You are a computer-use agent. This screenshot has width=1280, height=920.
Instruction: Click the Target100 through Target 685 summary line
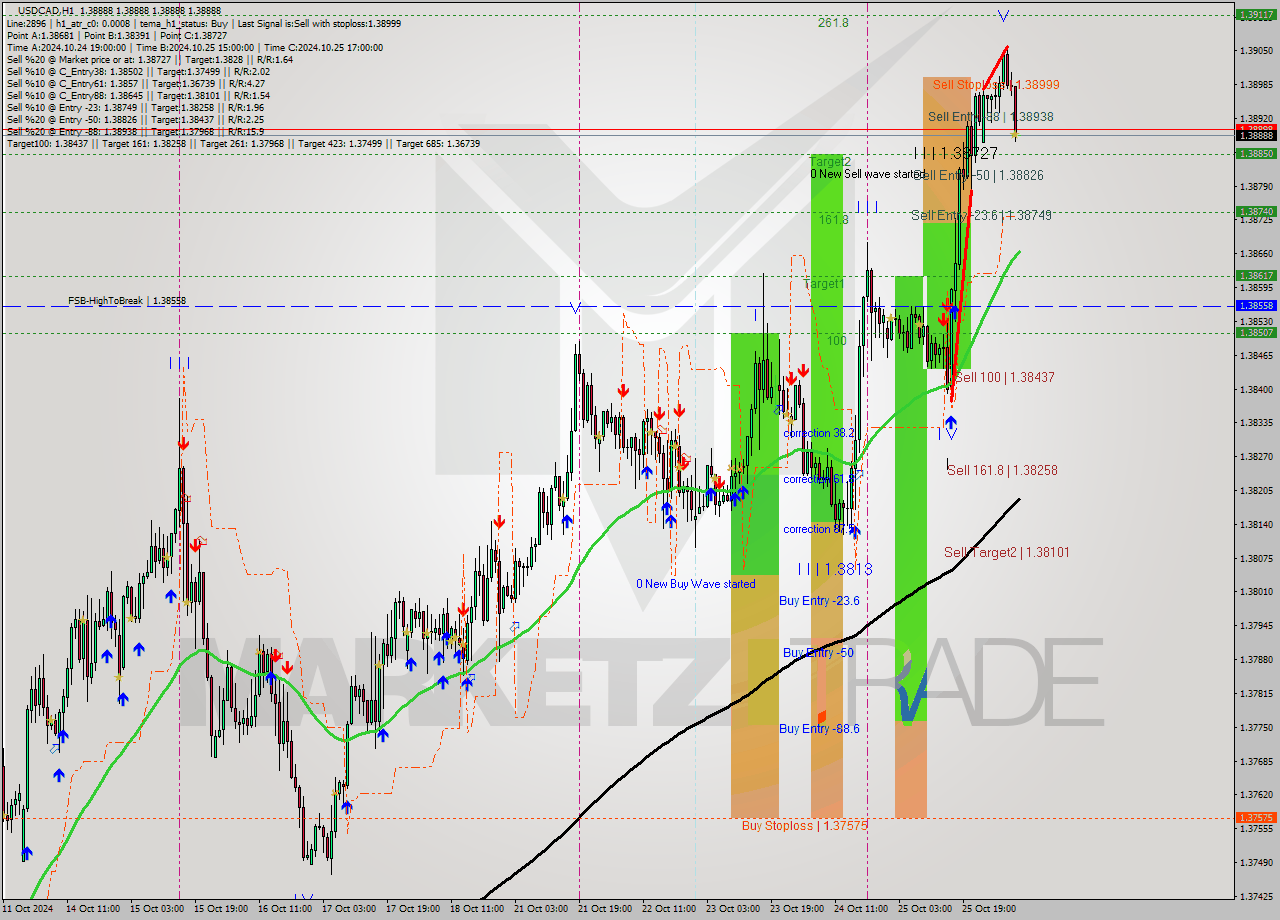[x=243, y=144]
